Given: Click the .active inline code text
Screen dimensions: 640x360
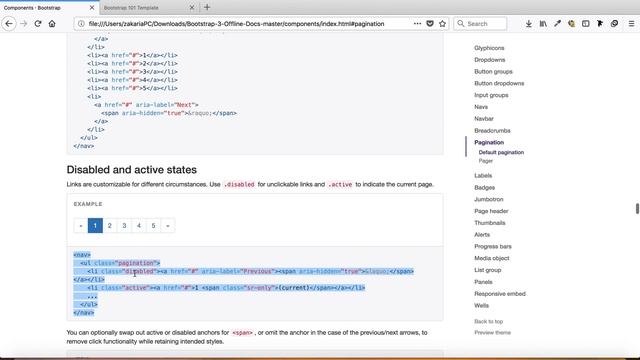Looking at the screenshot, I should click(x=340, y=184).
